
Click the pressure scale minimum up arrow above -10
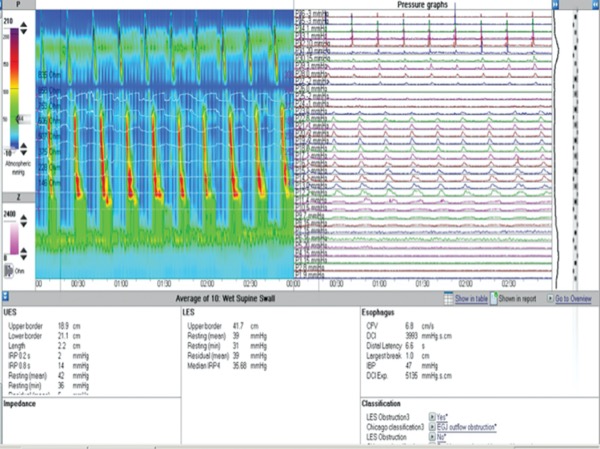tap(24, 146)
